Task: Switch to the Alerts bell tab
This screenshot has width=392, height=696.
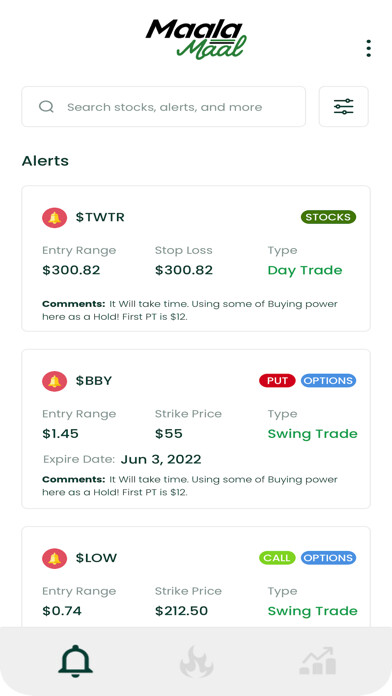Action: click(x=75, y=661)
